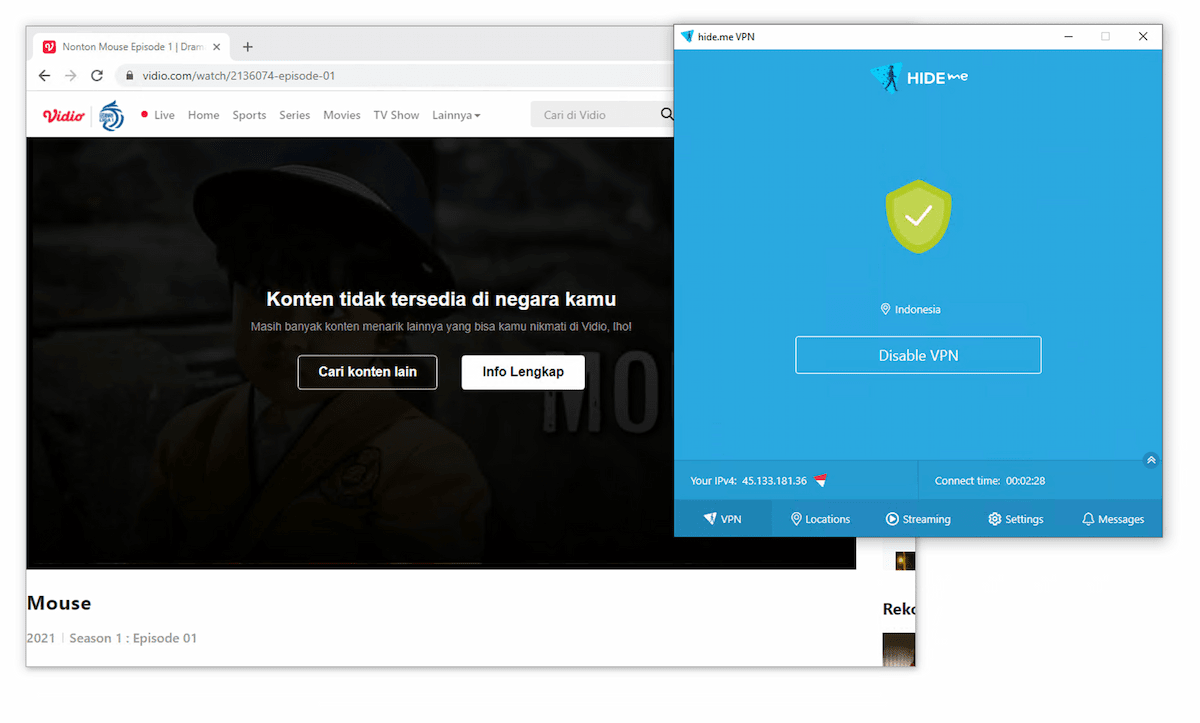Open the Sports menu item

pos(249,115)
